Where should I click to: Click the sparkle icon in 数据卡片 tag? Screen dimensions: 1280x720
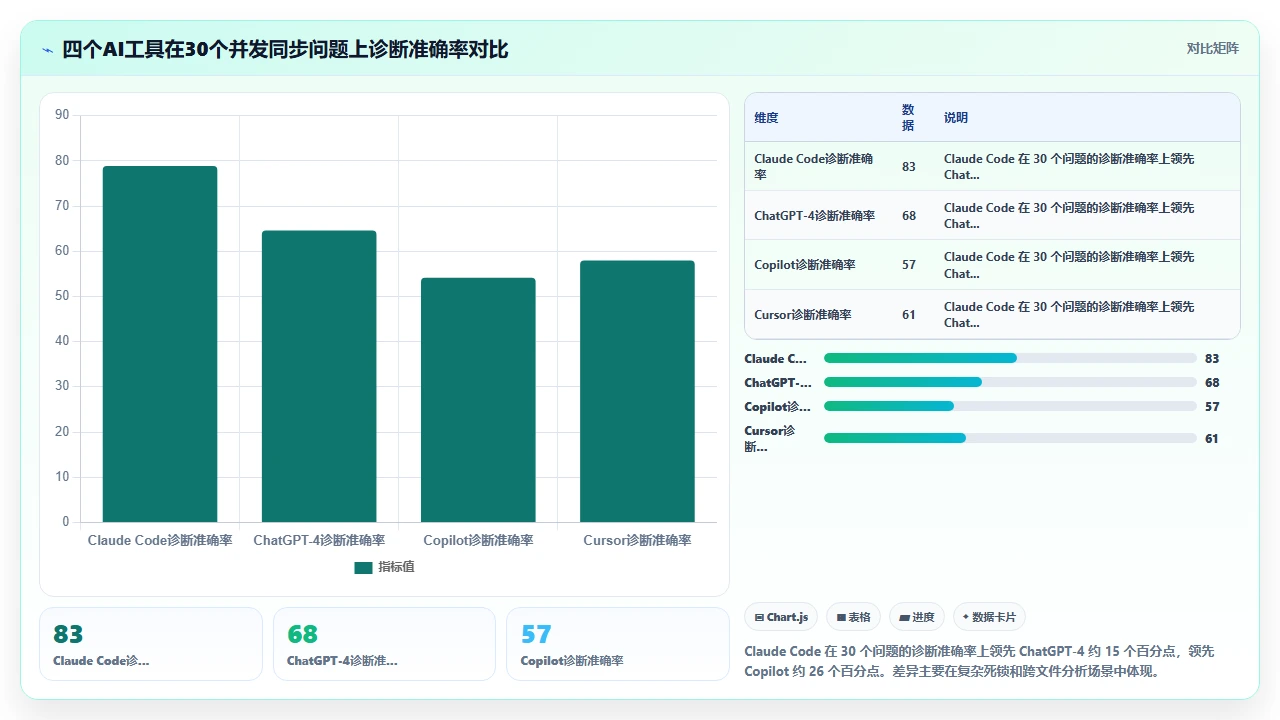pos(966,618)
